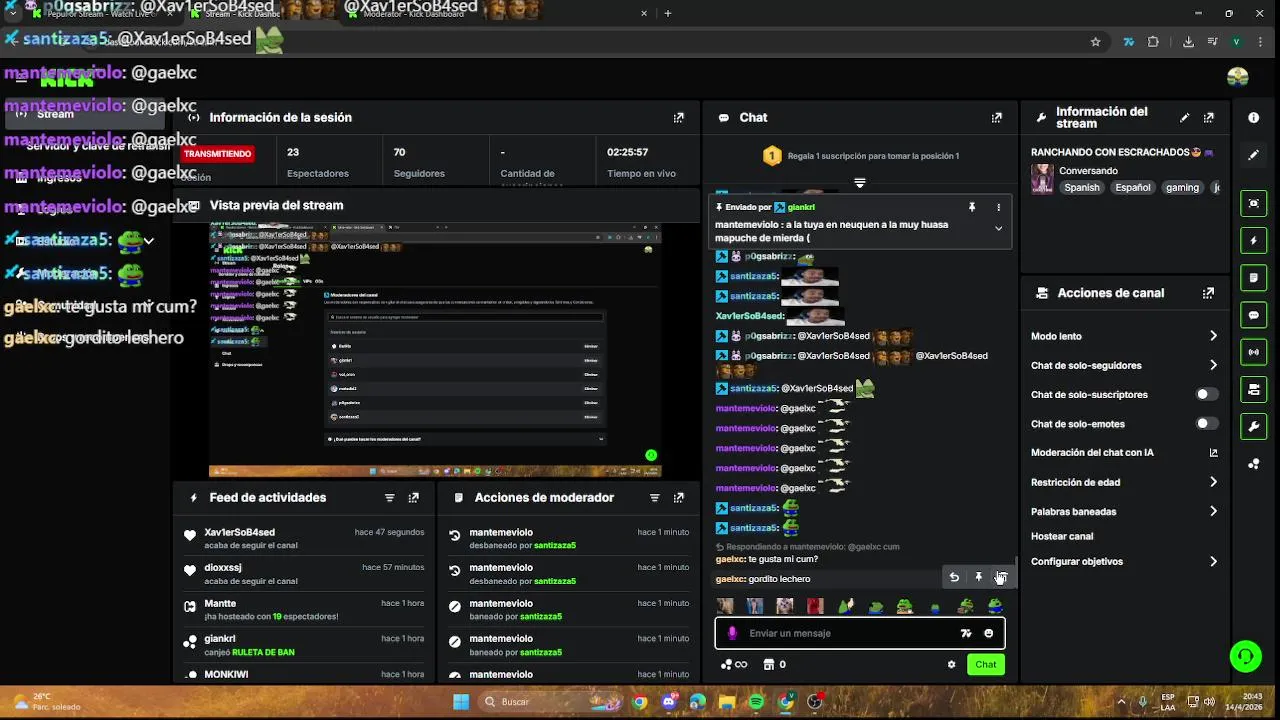Image resolution: width=1280 pixels, height=720 pixels.
Task: Click the stream preview thumbnail
Action: pos(435,350)
